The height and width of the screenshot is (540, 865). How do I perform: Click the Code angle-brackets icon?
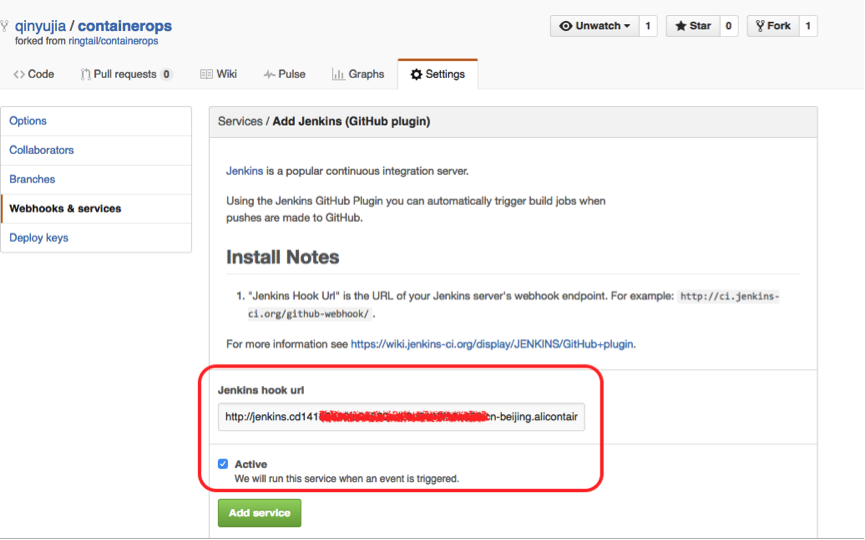19,74
